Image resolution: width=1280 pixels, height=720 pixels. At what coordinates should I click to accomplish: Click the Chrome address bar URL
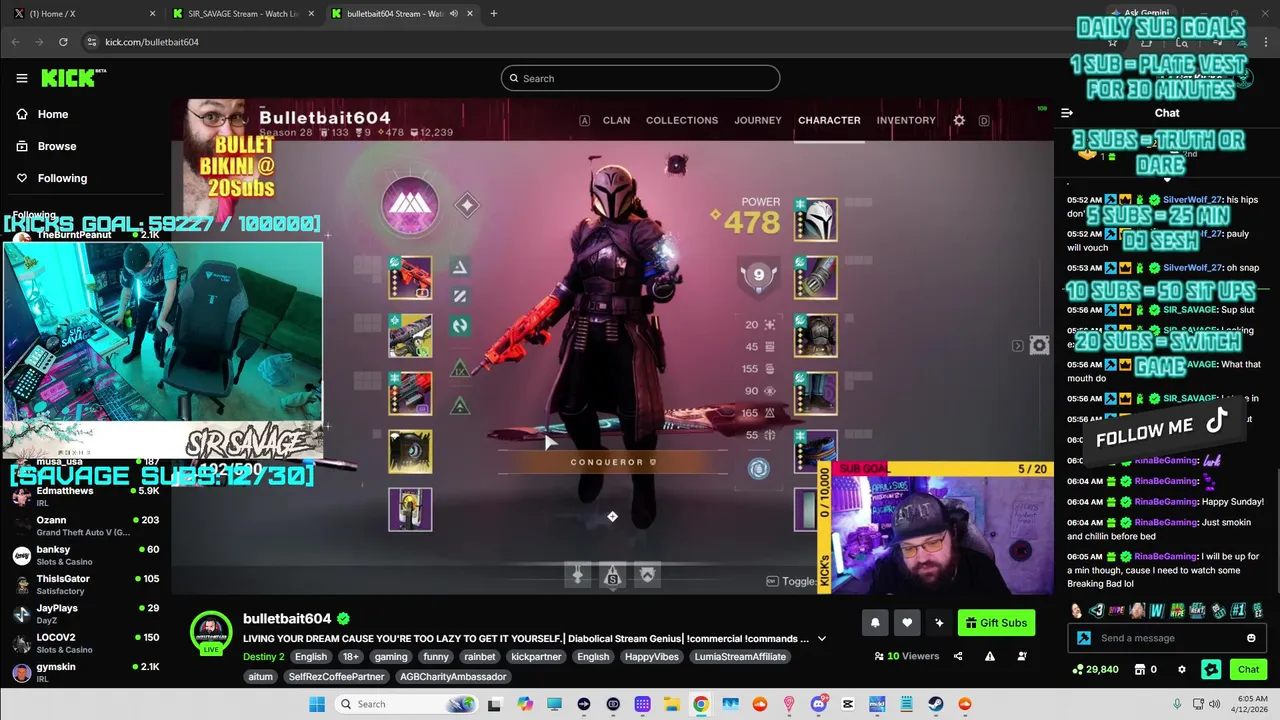tap(151, 42)
